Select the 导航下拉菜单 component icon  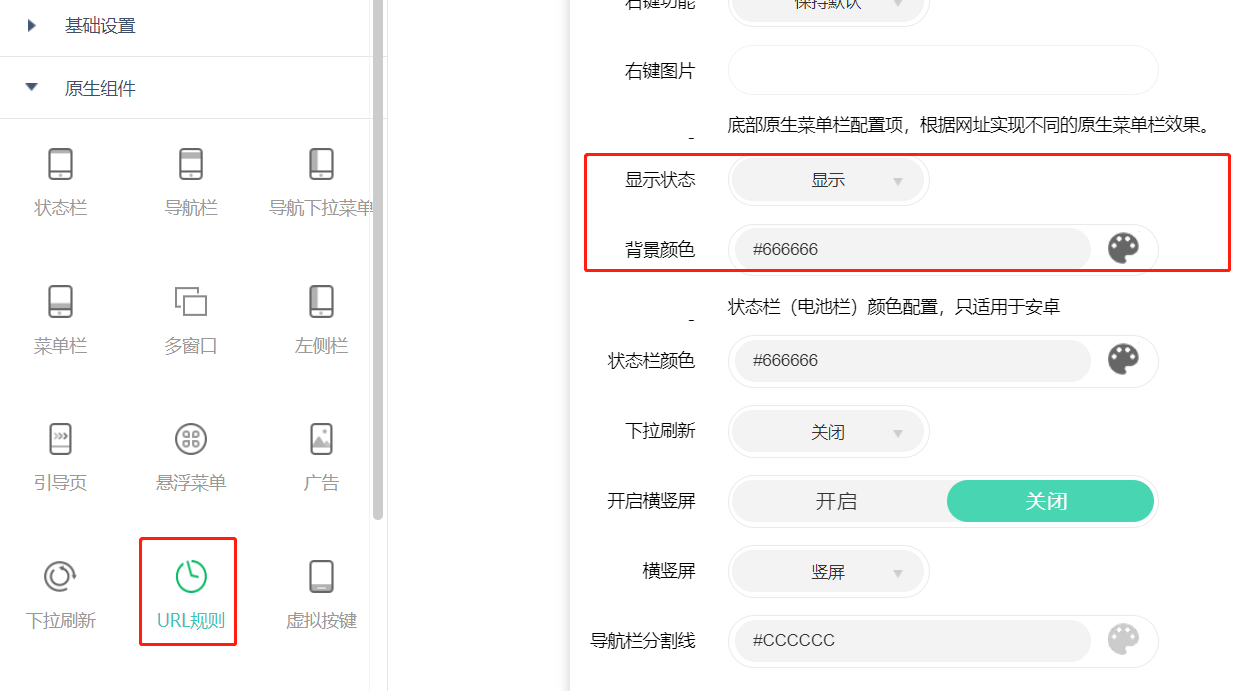tap(321, 165)
